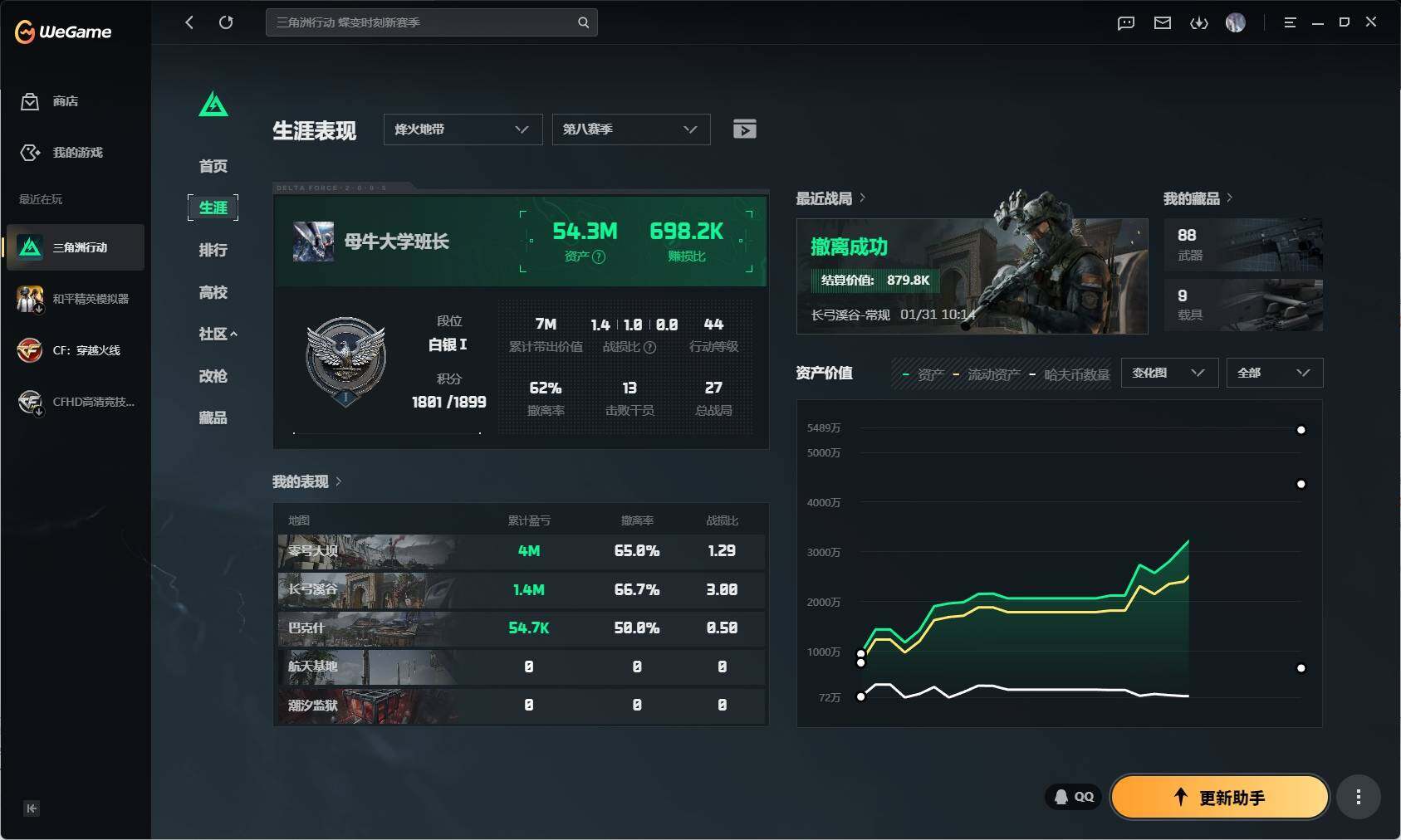Click the 战损比 help question icon

pos(650,347)
